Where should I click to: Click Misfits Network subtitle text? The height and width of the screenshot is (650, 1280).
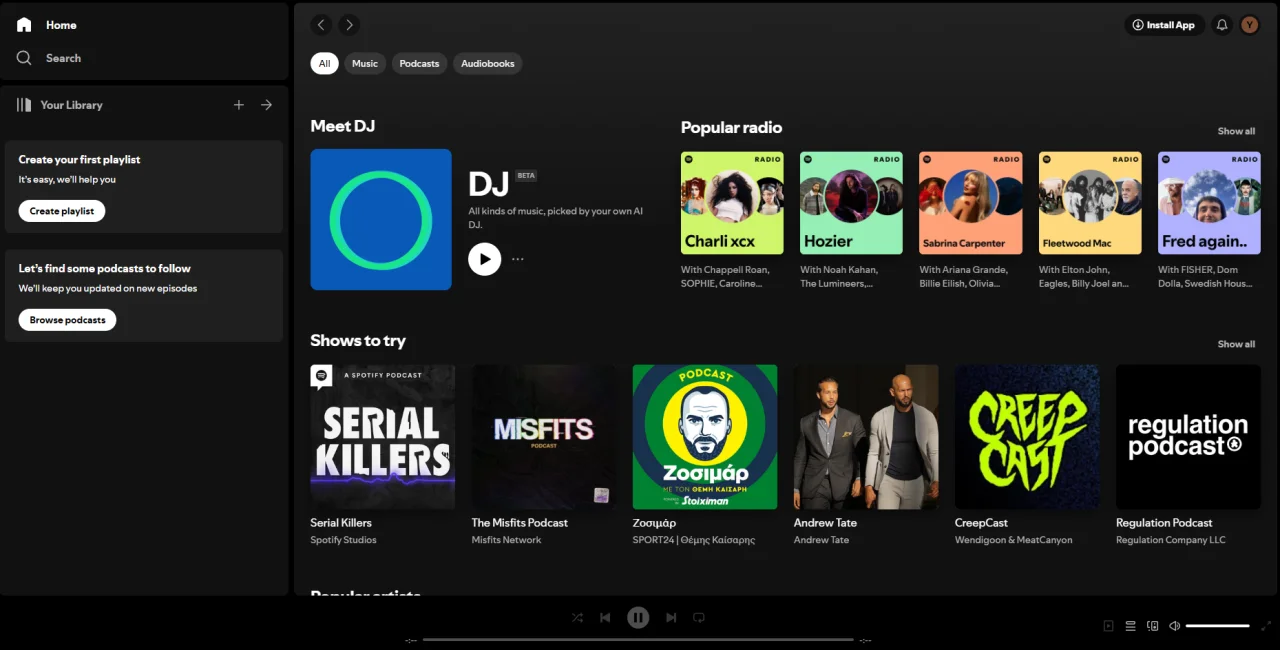506,540
